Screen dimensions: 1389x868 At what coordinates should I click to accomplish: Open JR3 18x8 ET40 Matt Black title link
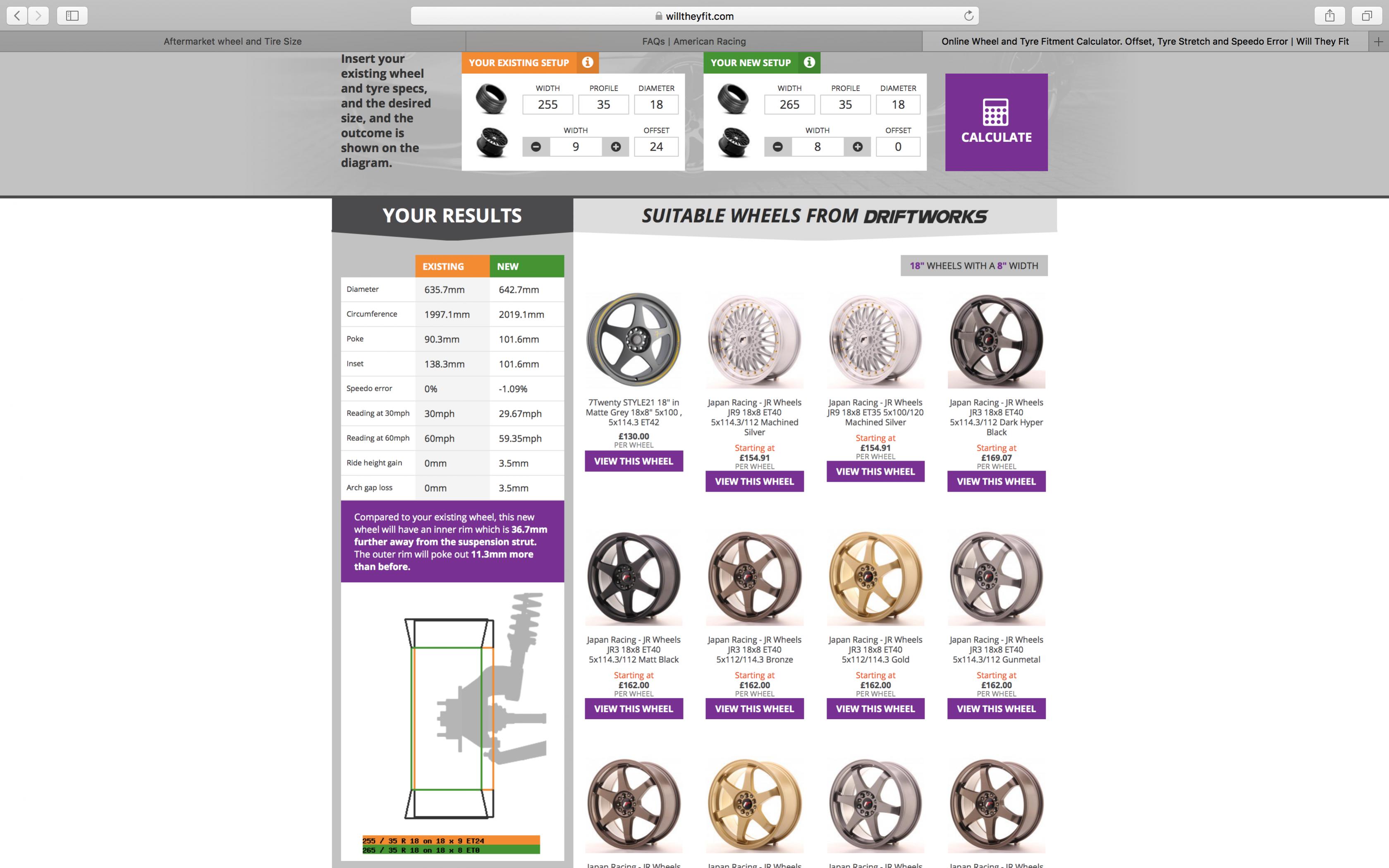[x=634, y=649]
